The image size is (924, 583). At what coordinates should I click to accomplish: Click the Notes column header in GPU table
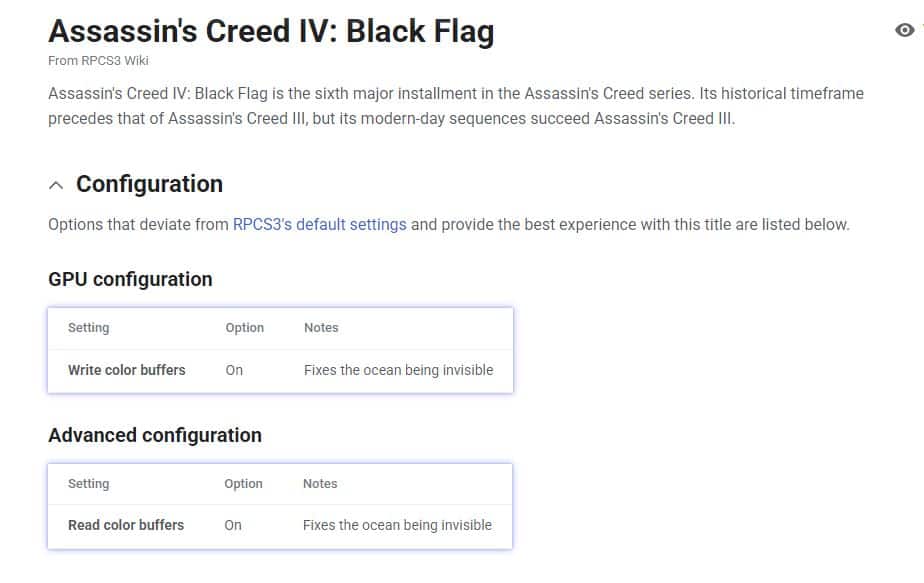pyautogui.click(x=321, y=328)
